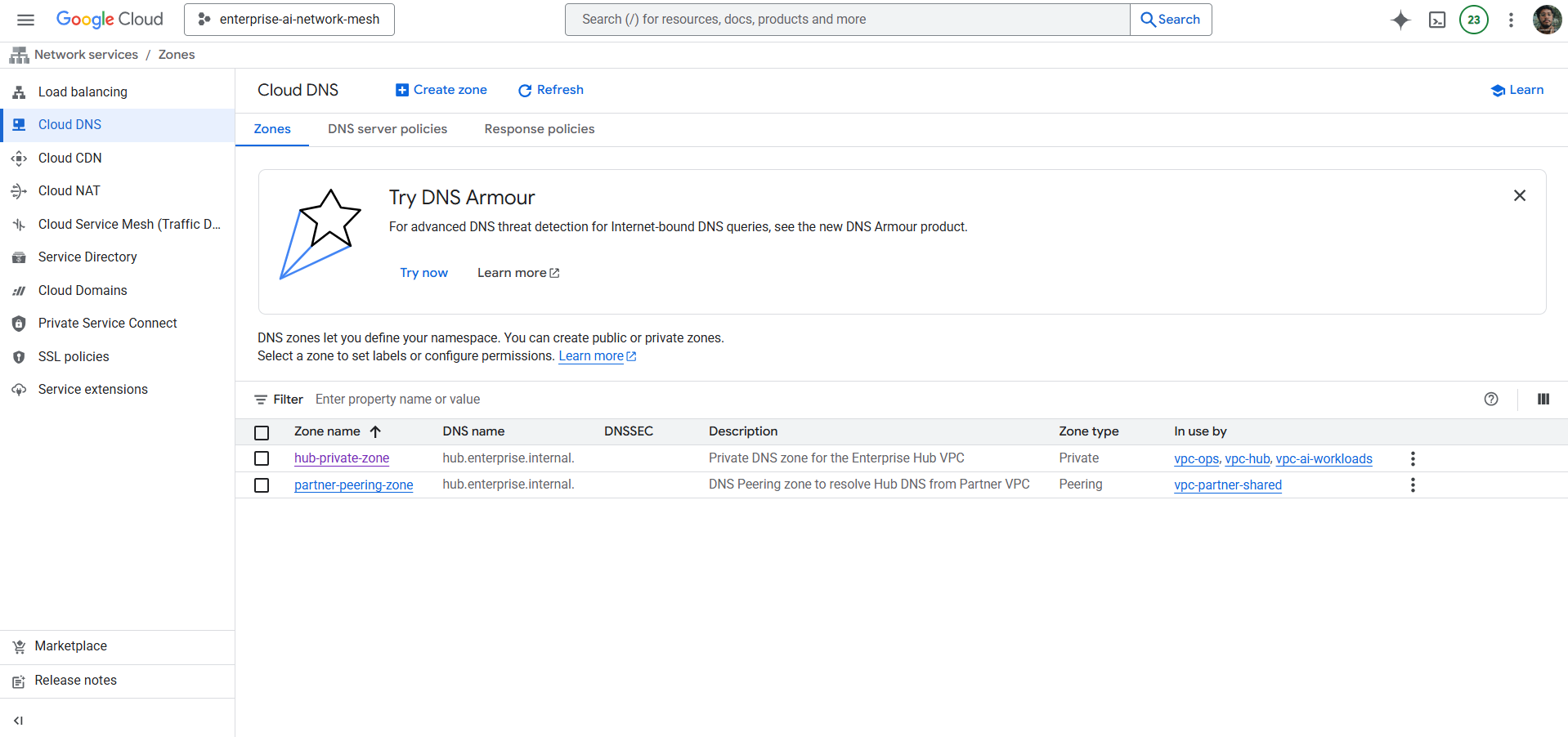This screenshot has width=1568, height=737.
Task: Click Try now for DNS Armour
Action: click(x=424, y=273)
